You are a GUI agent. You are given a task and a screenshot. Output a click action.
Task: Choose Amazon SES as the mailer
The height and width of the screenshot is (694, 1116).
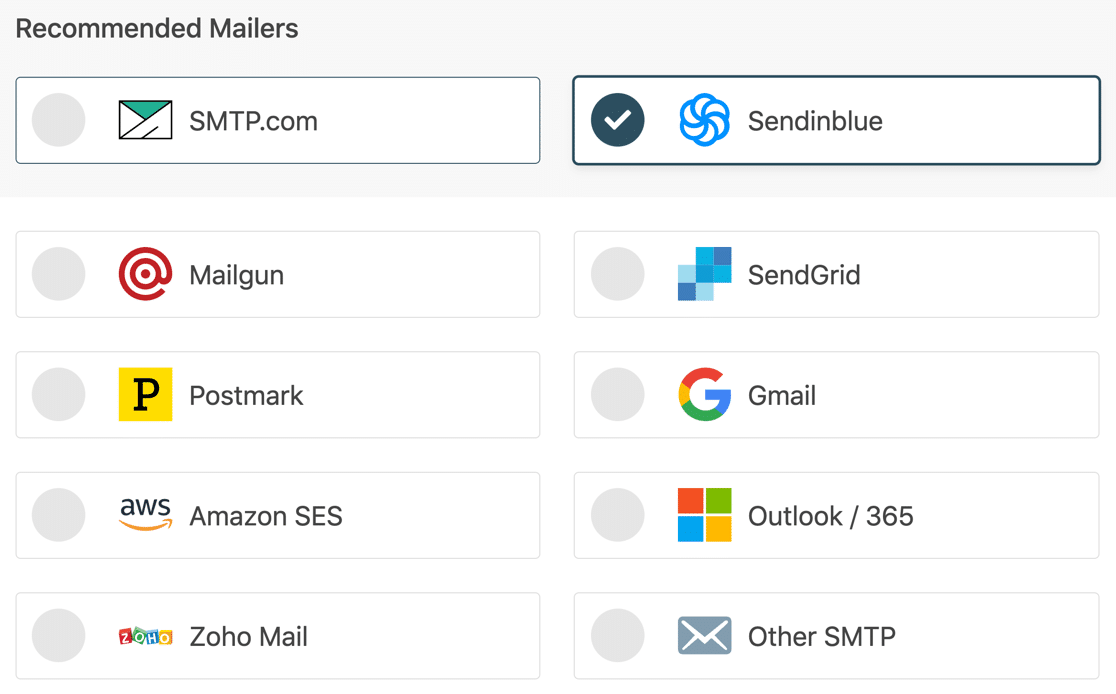(277, 515)
